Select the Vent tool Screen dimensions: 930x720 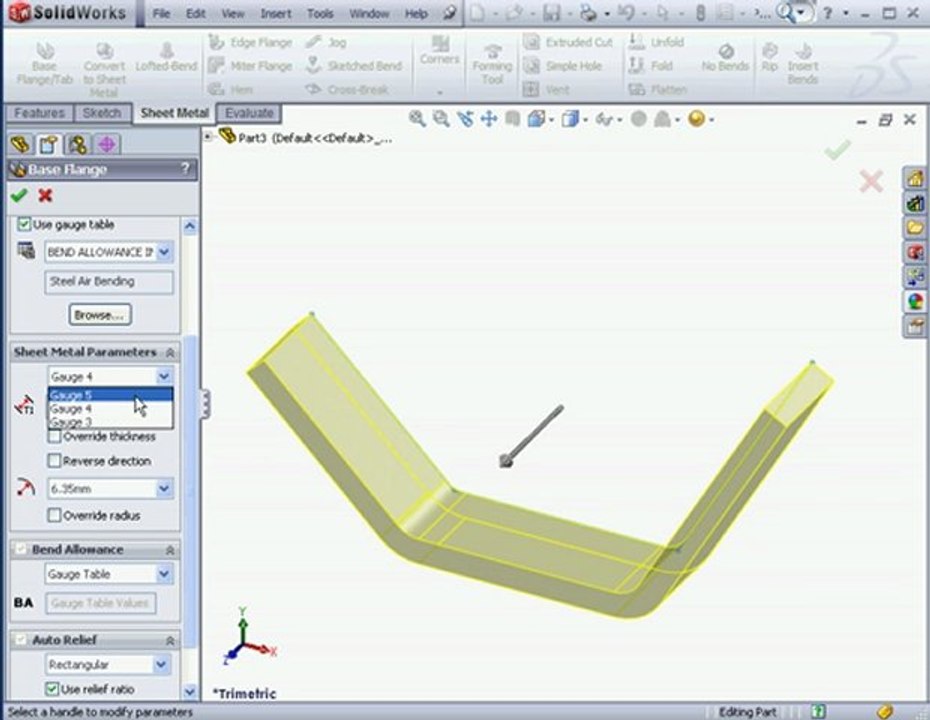click(546, 90)
